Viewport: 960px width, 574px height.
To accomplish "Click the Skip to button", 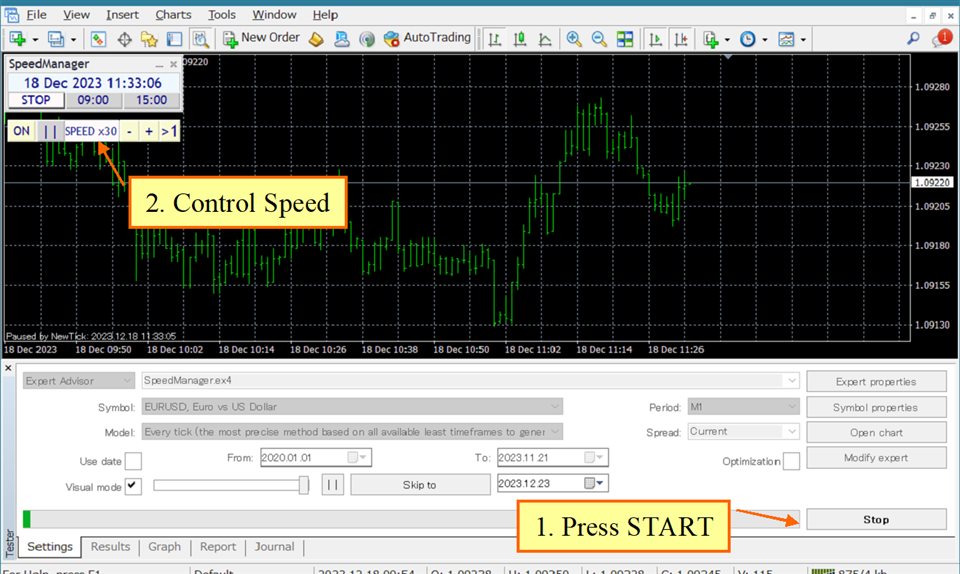I will (x=420, y=485).
